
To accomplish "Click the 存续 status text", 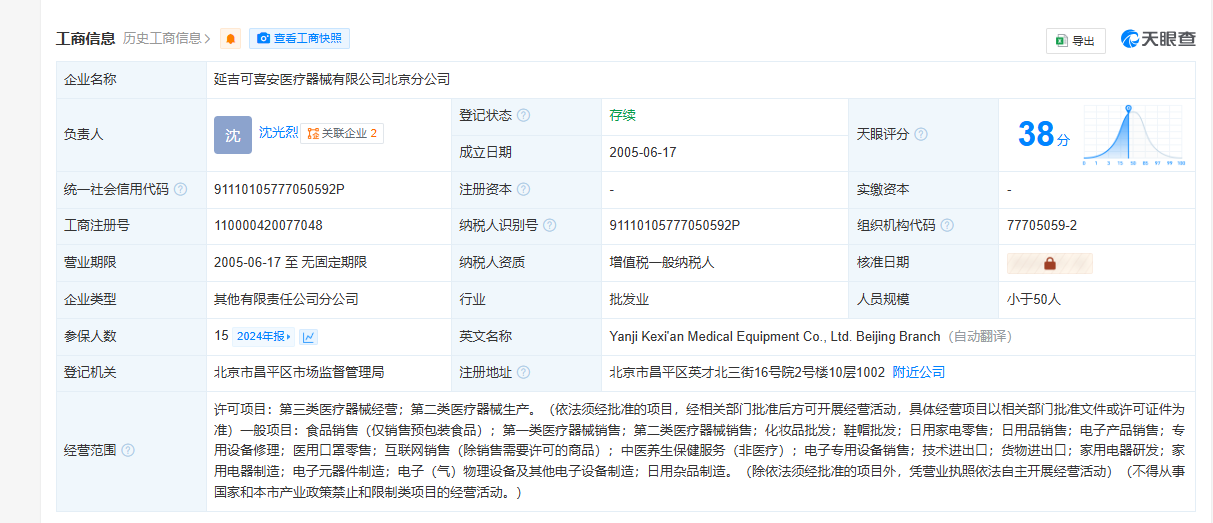I will click(x=622, y=115).
